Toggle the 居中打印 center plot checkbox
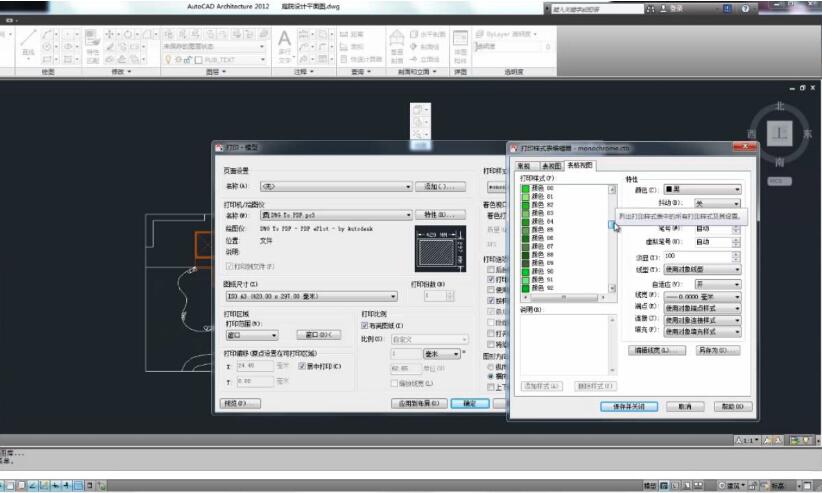The height and width of the screenshot is (493, 822). [302, 366]
